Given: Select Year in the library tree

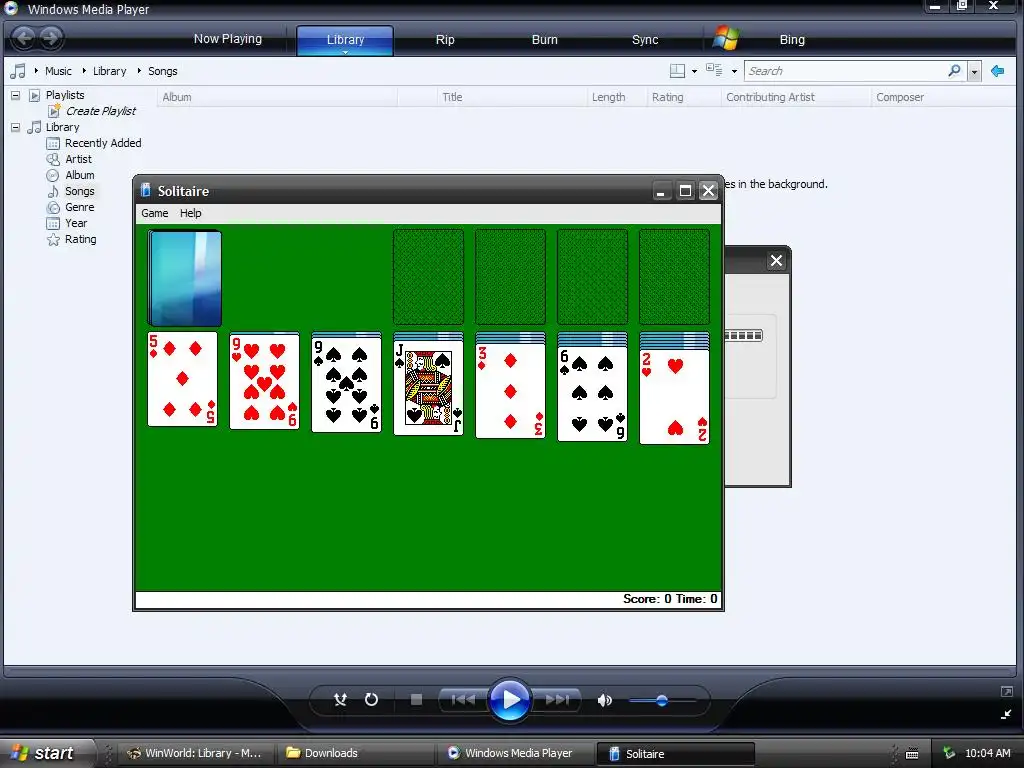Looking at the screenshot, I should coord(76,223).
